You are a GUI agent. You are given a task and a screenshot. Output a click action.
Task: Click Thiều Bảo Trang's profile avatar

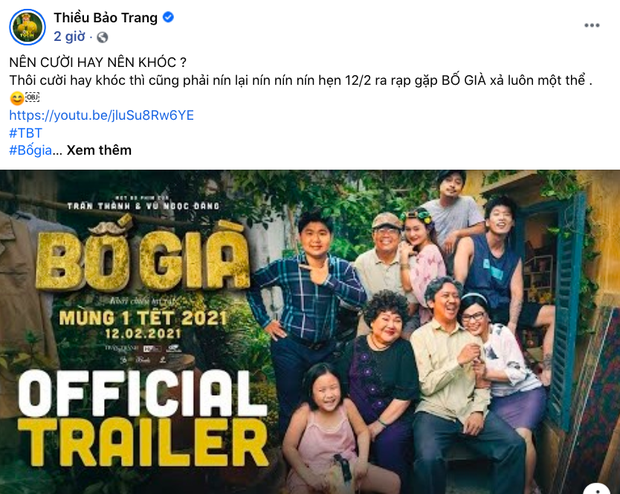(28, 27)
